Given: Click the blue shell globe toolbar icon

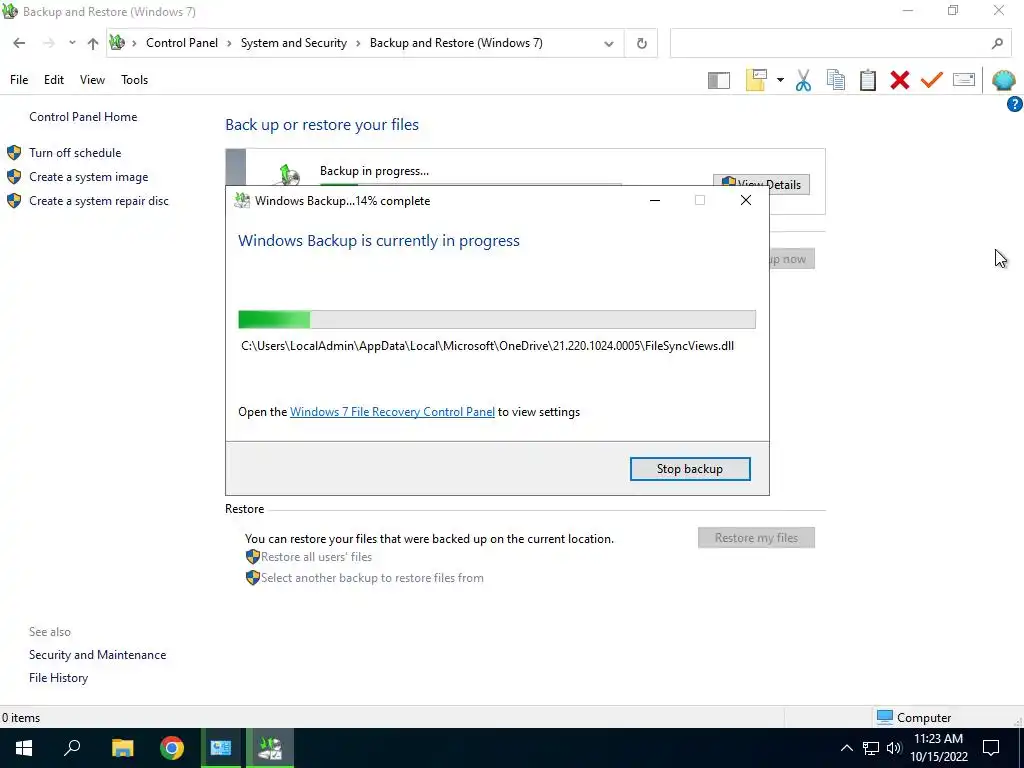Looking at the screenshot, I should [1003, 80].
